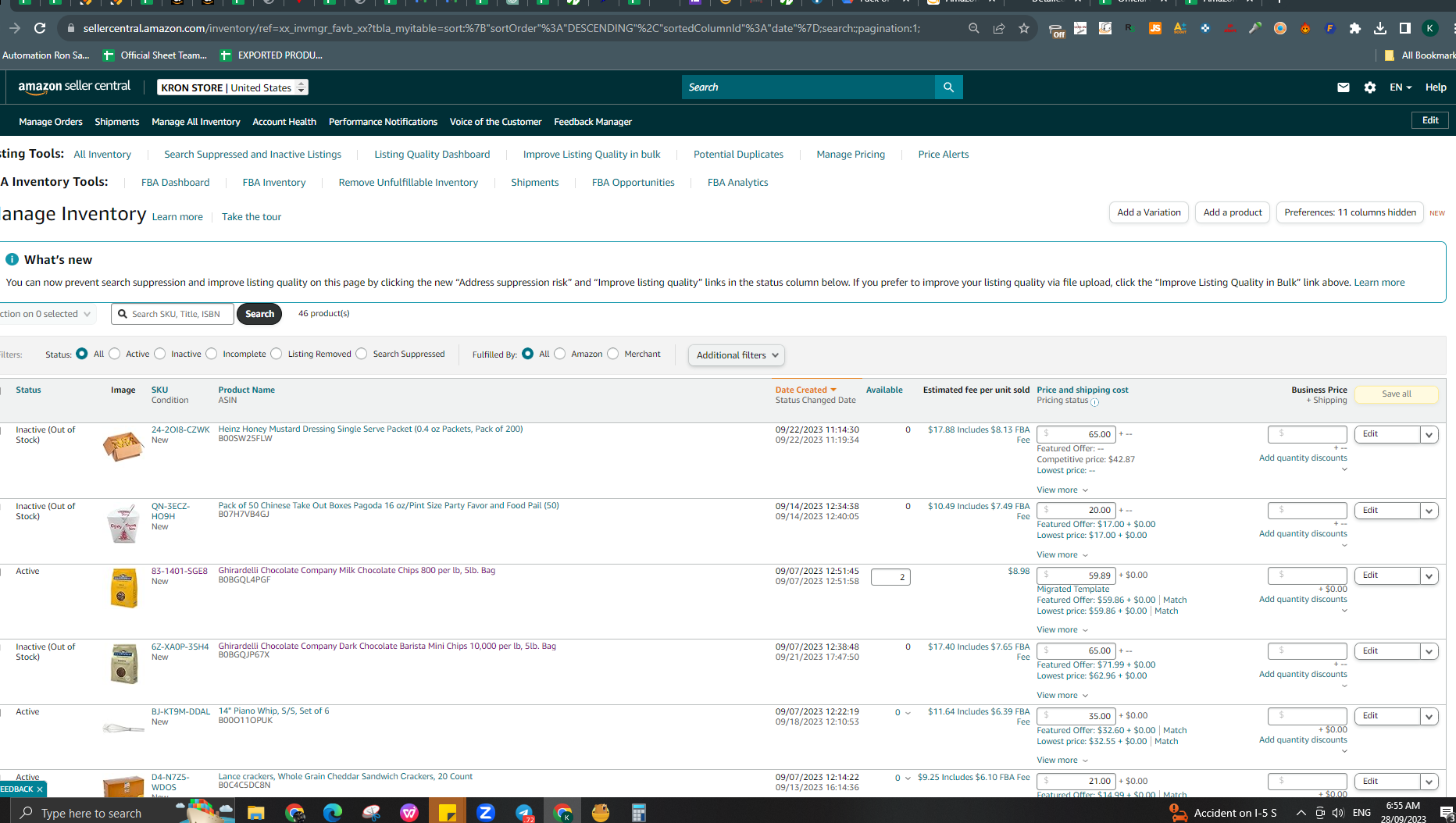The image size is (1456, 823).
Task: Open Chrome downloads icon
Action: (1380, 28)
